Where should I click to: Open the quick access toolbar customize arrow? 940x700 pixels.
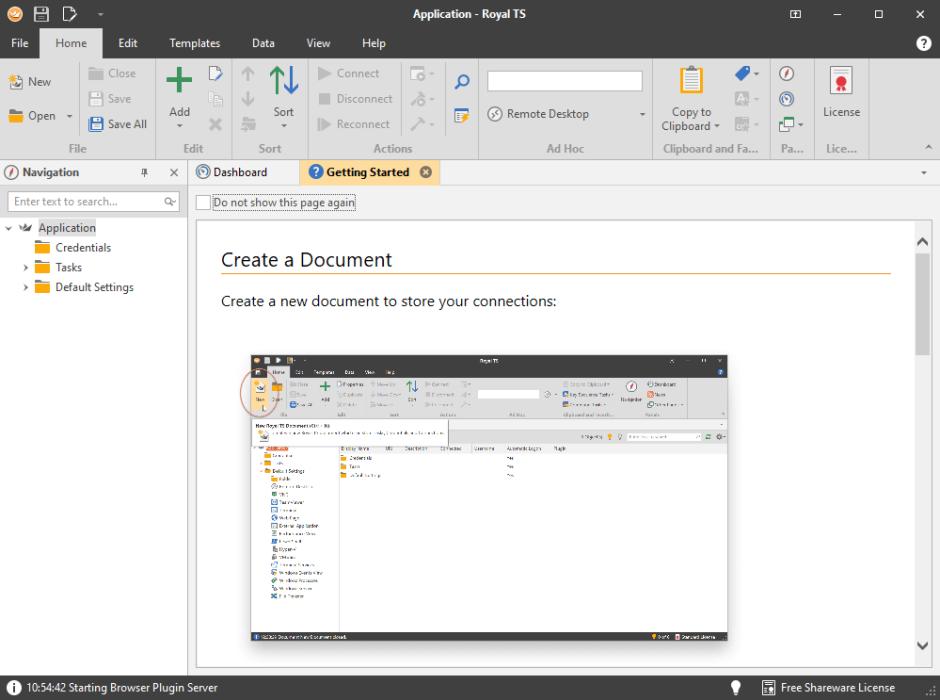pos(100,14)
